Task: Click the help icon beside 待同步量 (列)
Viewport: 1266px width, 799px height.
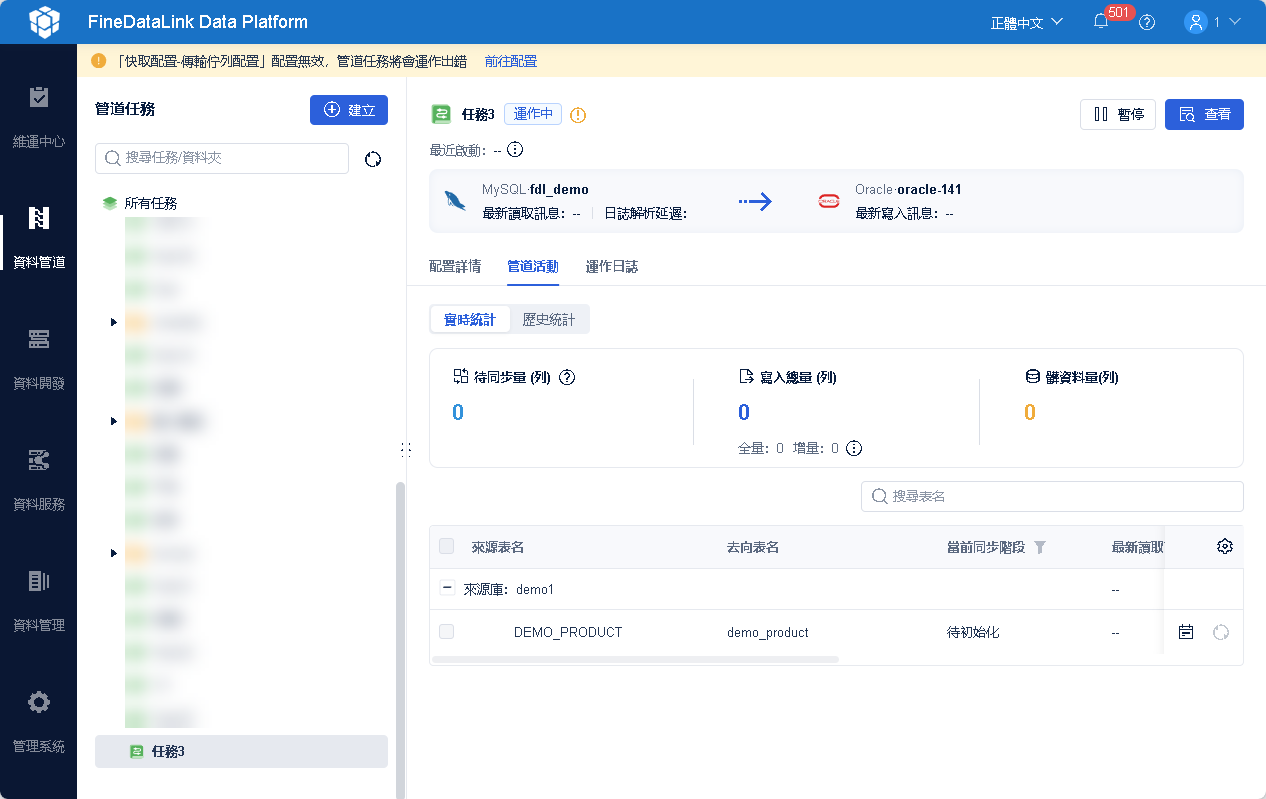Action: pos(568,377)
